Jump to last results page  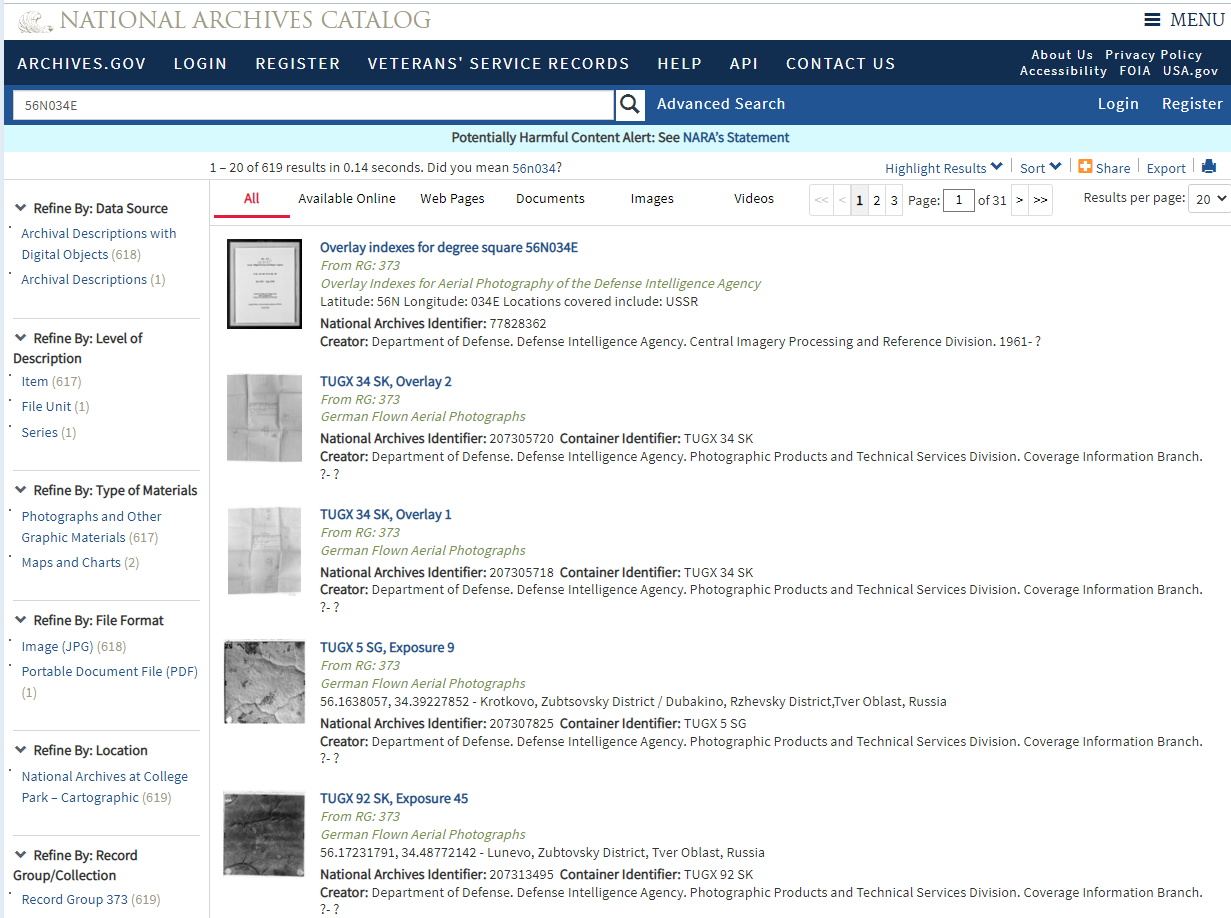[1040, 200]
